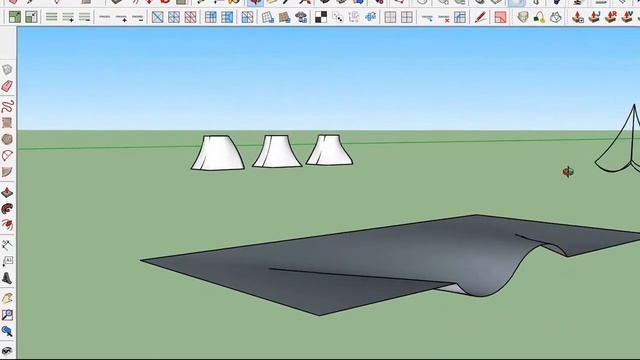Click the green grid icon with arrow
The height and width of the screenshot is (360, 640).
click(15, 17)
